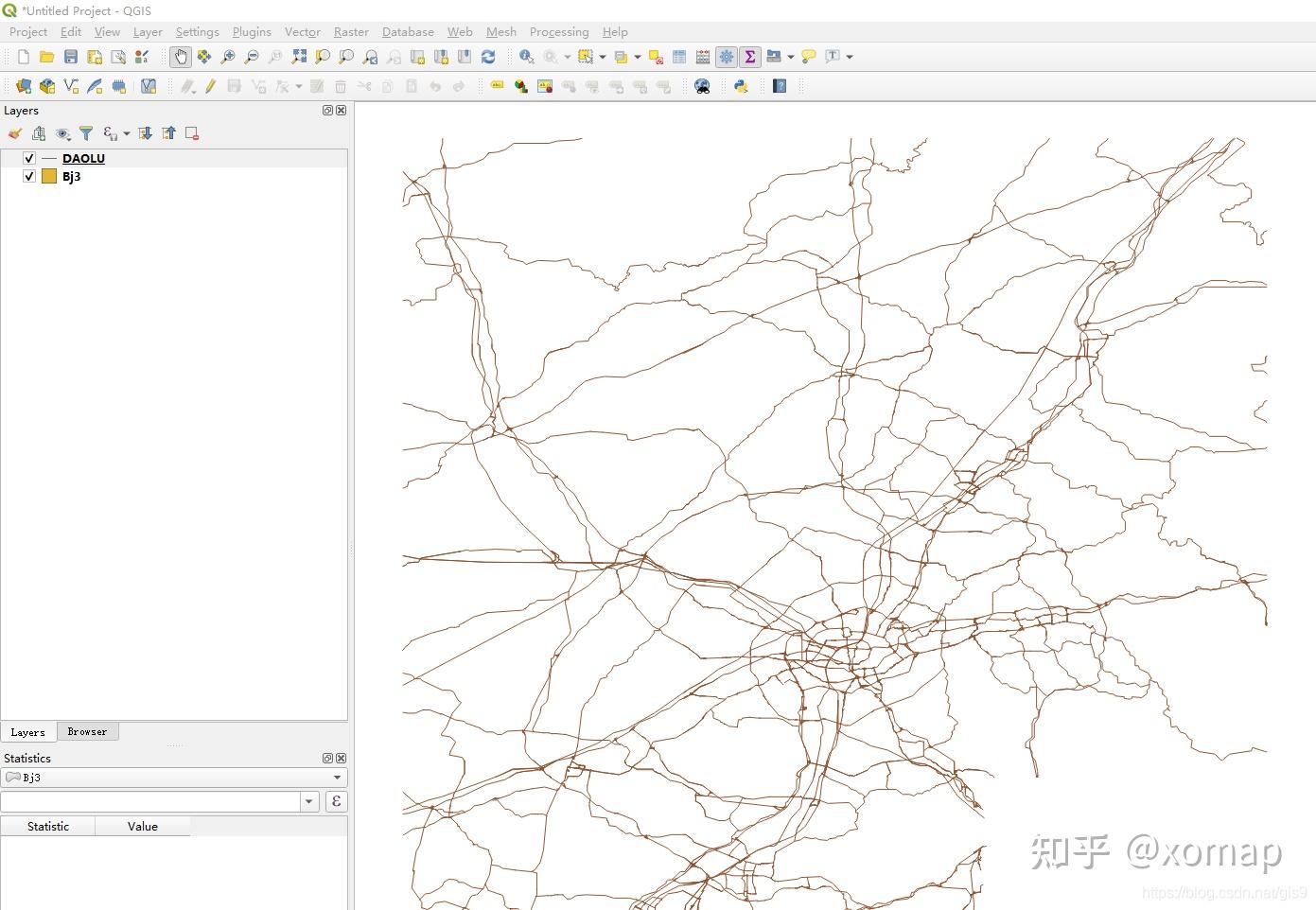
Task: Add a new virtual layer
Action: [149, 86]
